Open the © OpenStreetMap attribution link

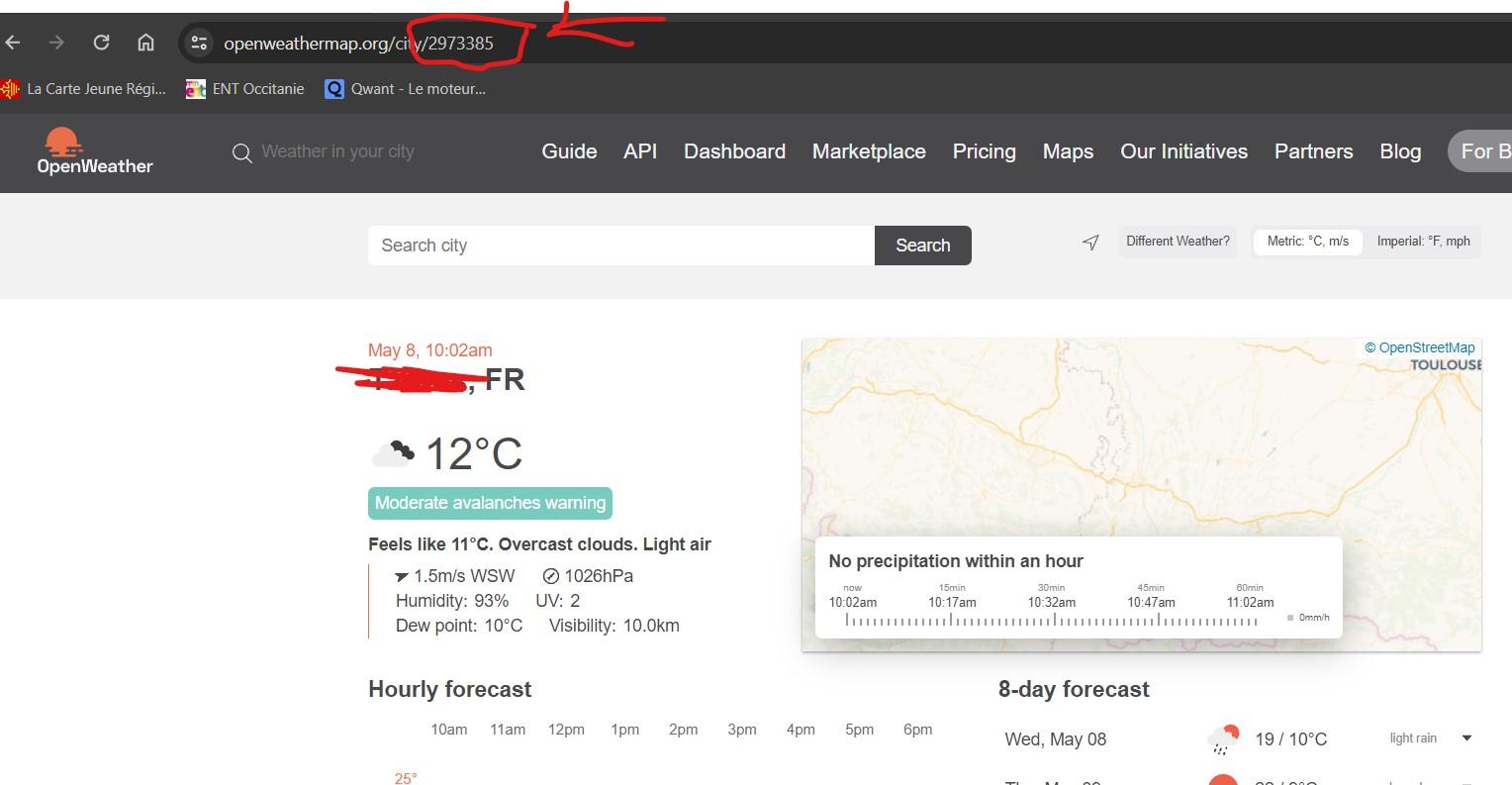pyautogui.click(x=1420, y=347)
